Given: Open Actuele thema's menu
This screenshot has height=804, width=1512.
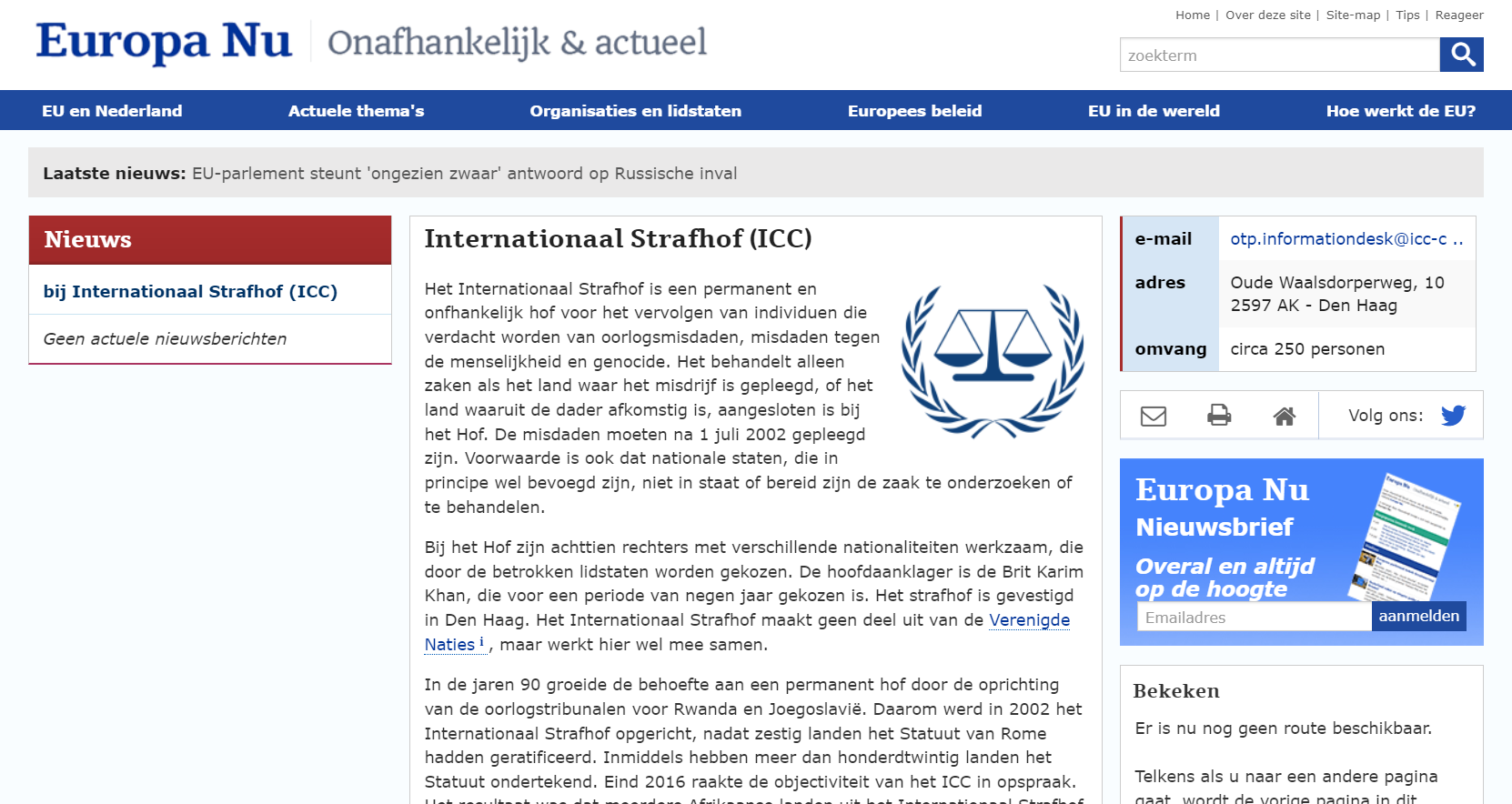Looking at the screenshot, I should (x=356, y=111).
